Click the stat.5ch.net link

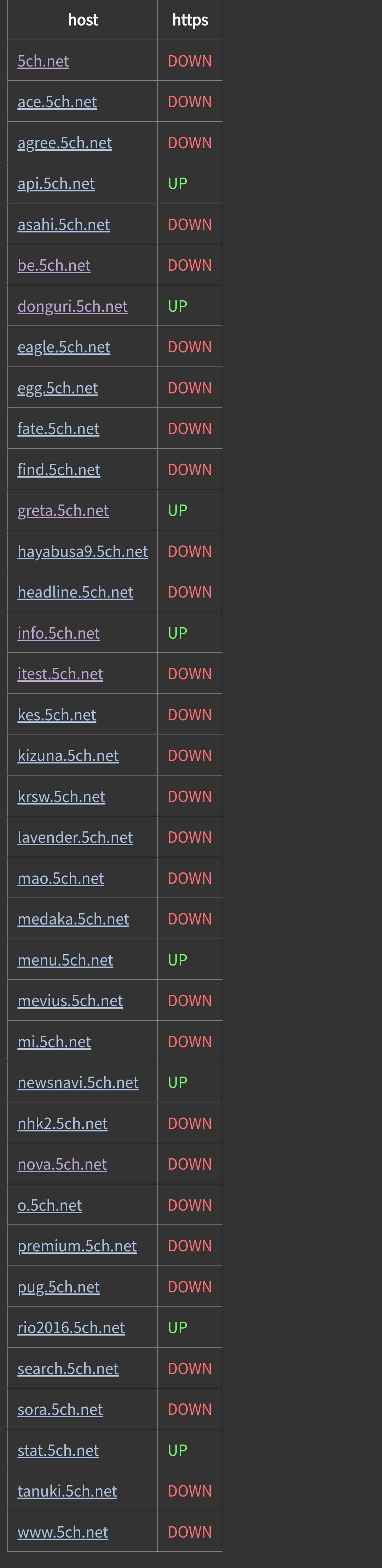point(58,1450)
